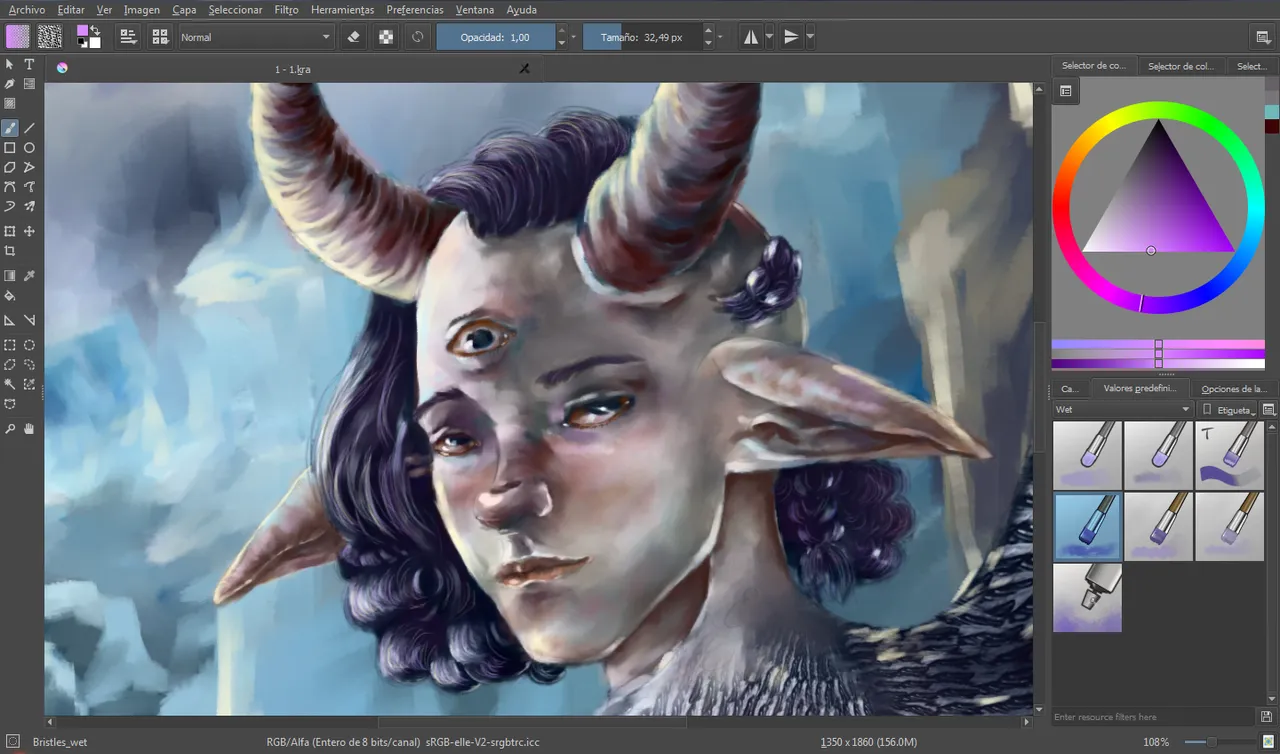This screenshot has width=1280, height=754.
Task: Select the Pan hand tool
Action: tap(30, 429)
